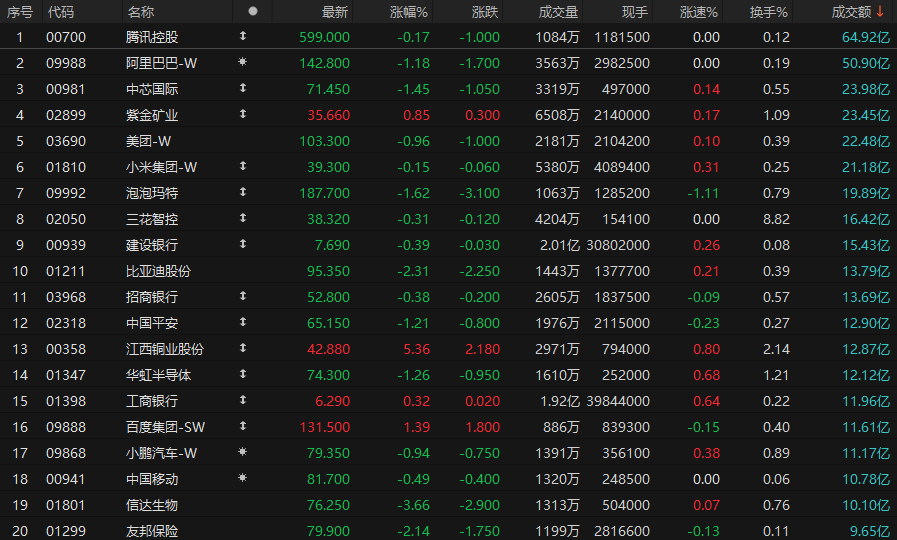Sort by 涨速% column header
The image size is (897, 540).
click(698, 12)
